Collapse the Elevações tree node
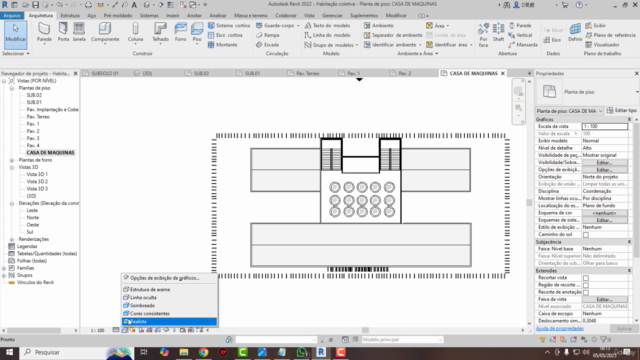The image size is (640, 360). (12, 203)
